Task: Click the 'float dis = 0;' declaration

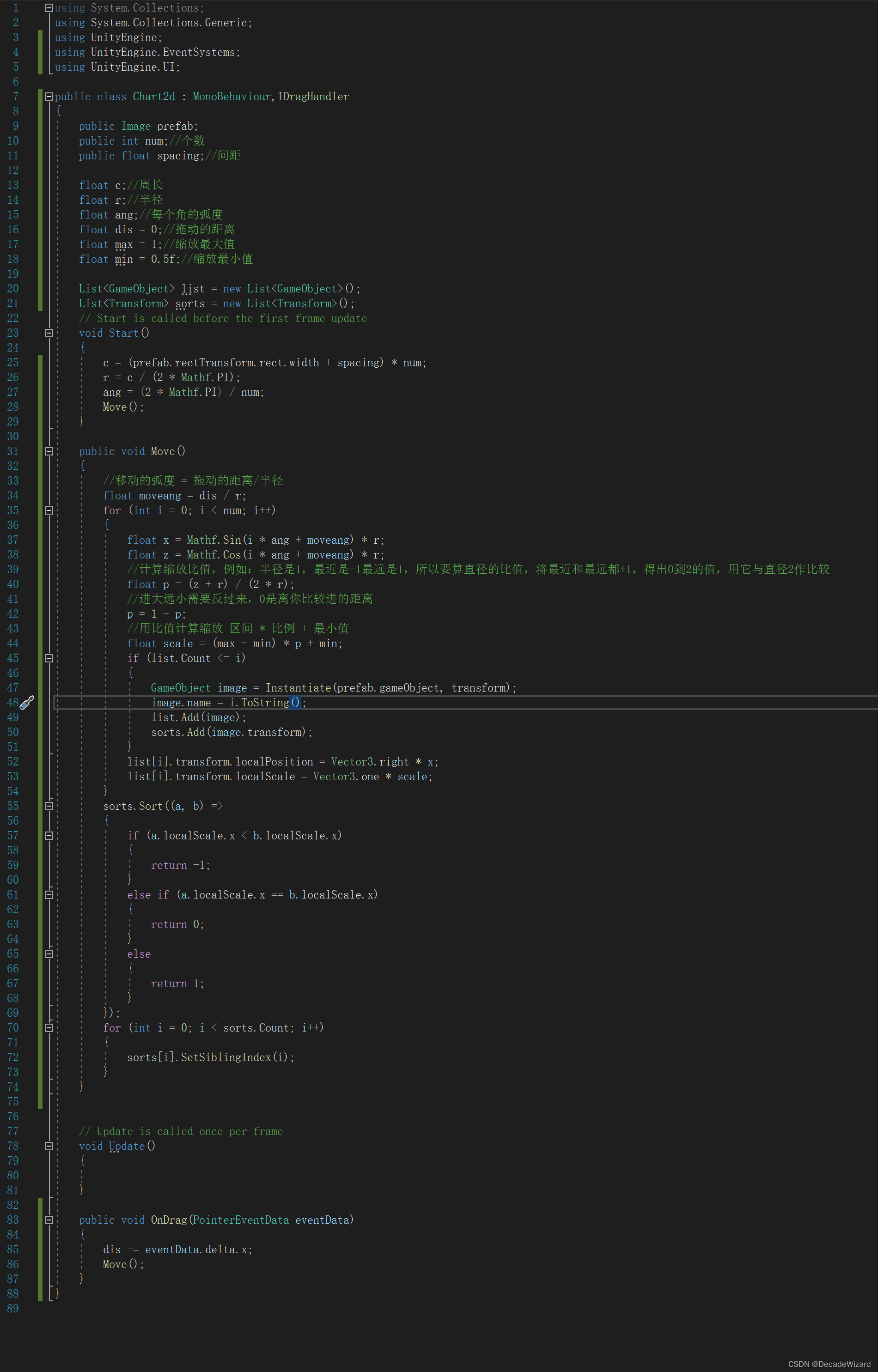Action: 120,230
